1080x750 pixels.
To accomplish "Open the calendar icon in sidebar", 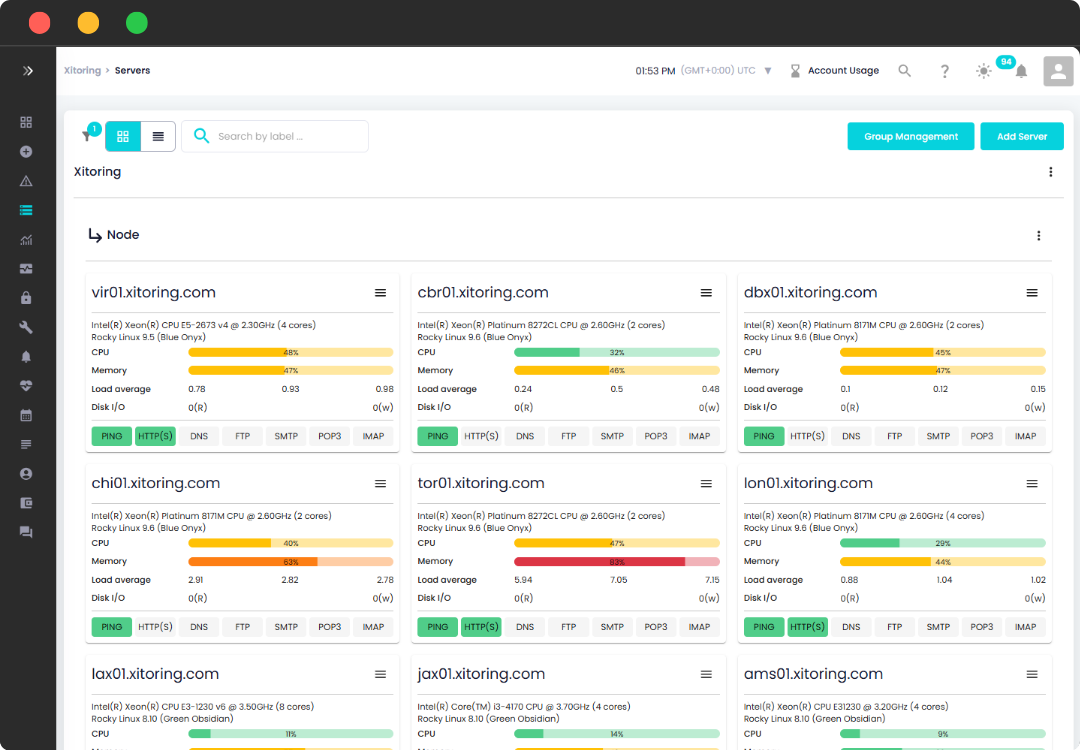I will click(x=26, y=415).
